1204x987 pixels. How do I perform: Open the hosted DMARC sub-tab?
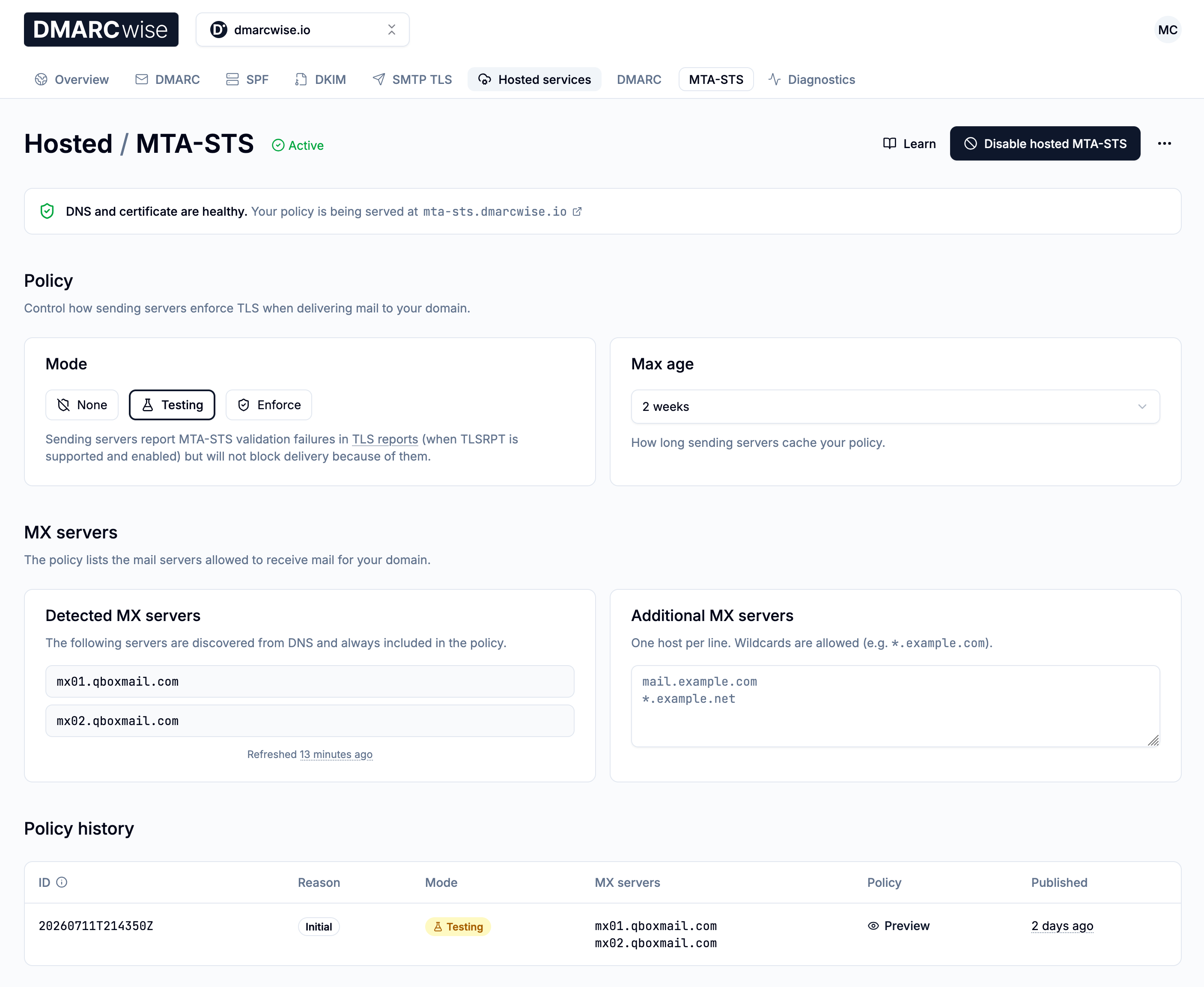(639, 80)
